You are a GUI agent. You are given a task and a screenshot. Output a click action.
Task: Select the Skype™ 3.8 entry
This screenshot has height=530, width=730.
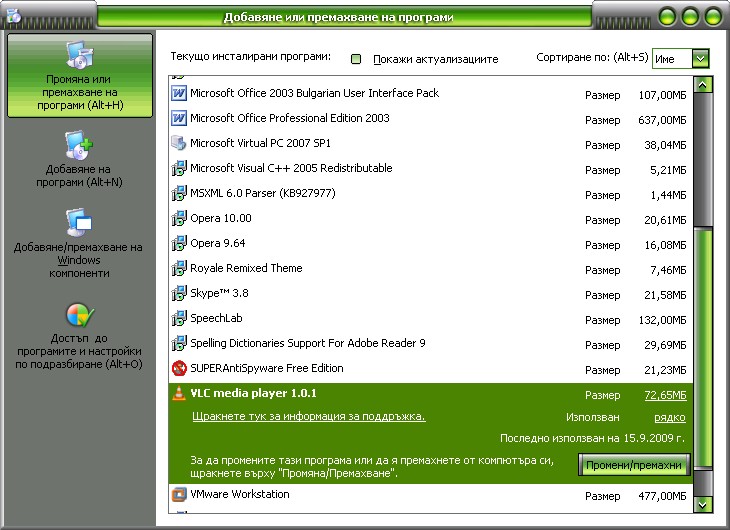[431, 294]
